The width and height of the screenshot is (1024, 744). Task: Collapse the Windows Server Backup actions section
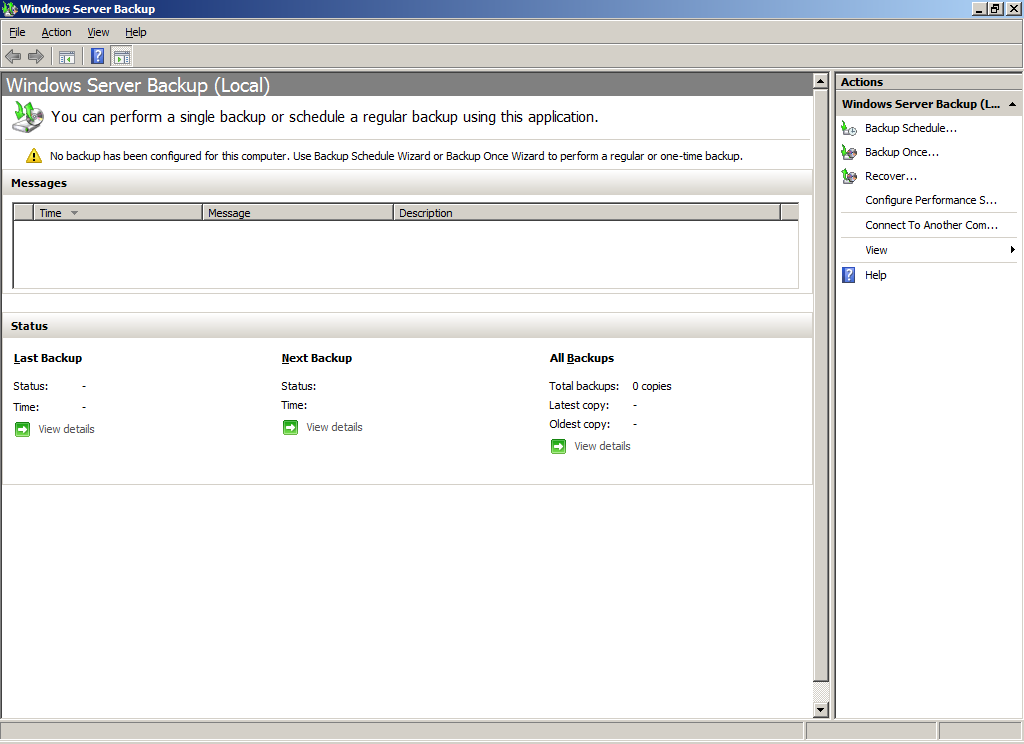point(1010,104)
